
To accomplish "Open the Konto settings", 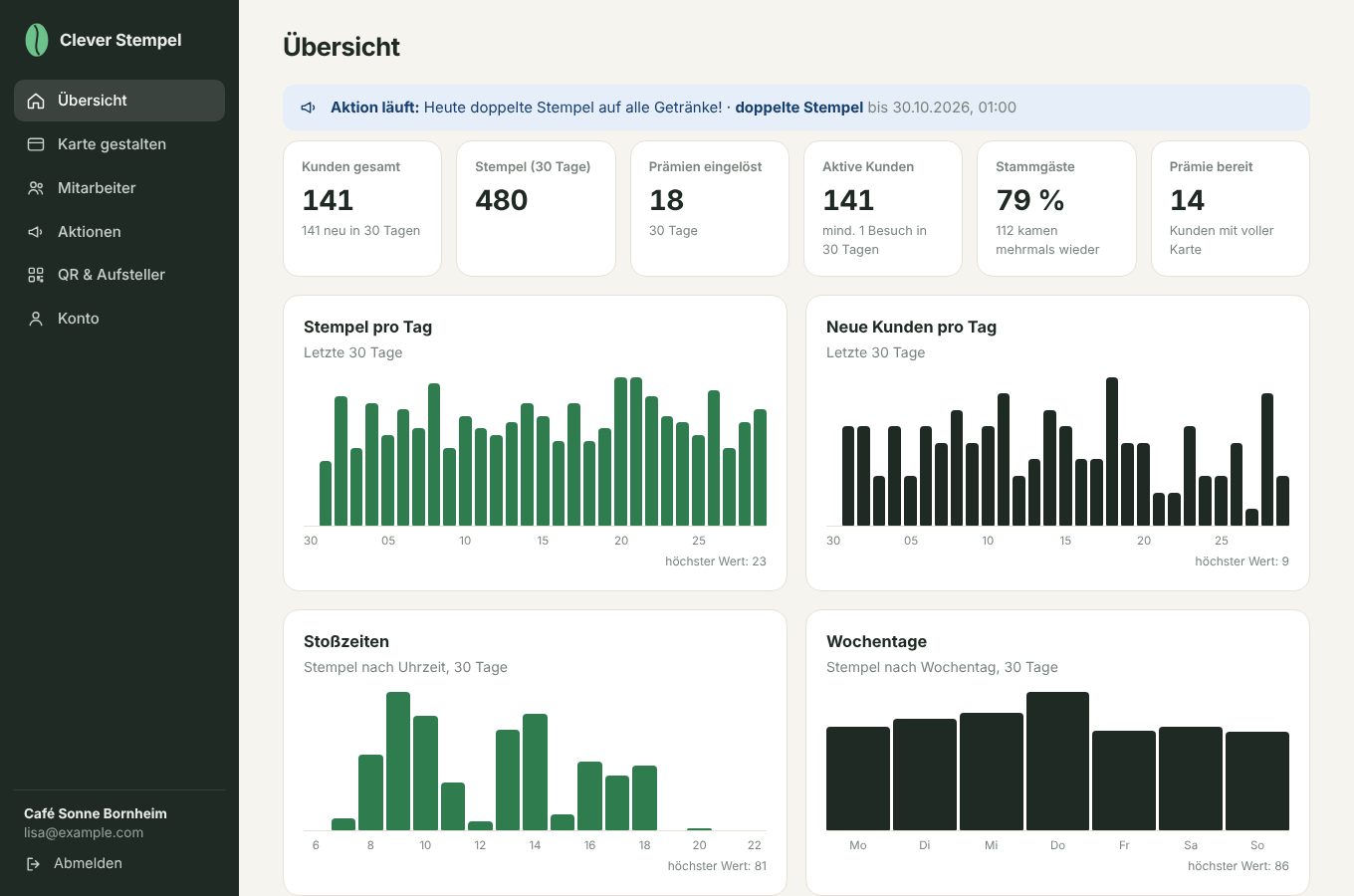I will 119,319.
